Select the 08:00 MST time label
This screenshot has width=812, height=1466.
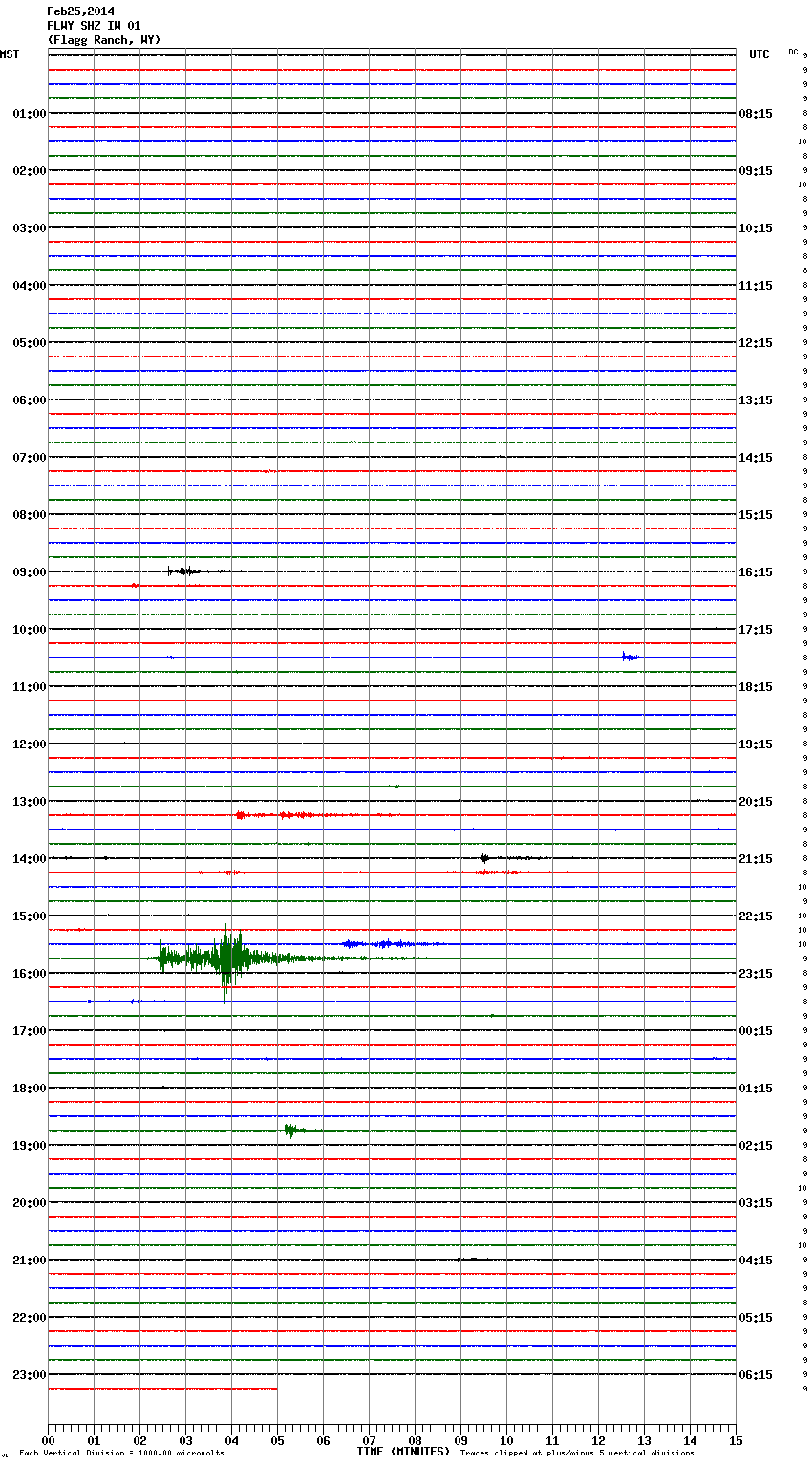click(29, 515)
